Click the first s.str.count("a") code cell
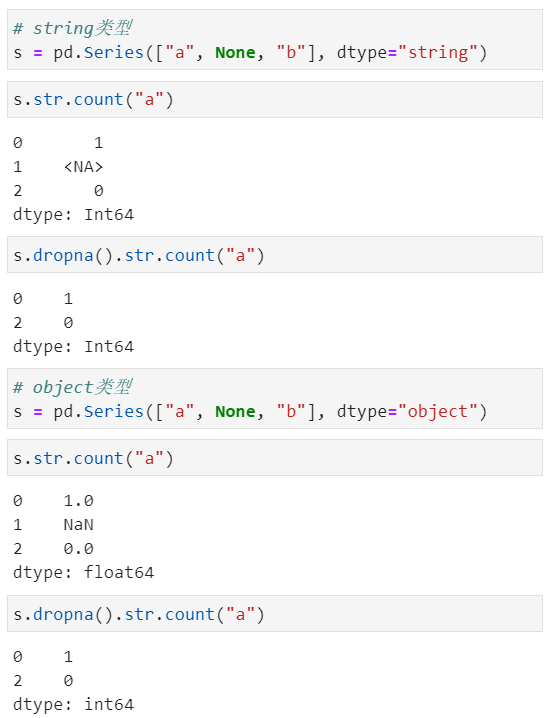 275,99
